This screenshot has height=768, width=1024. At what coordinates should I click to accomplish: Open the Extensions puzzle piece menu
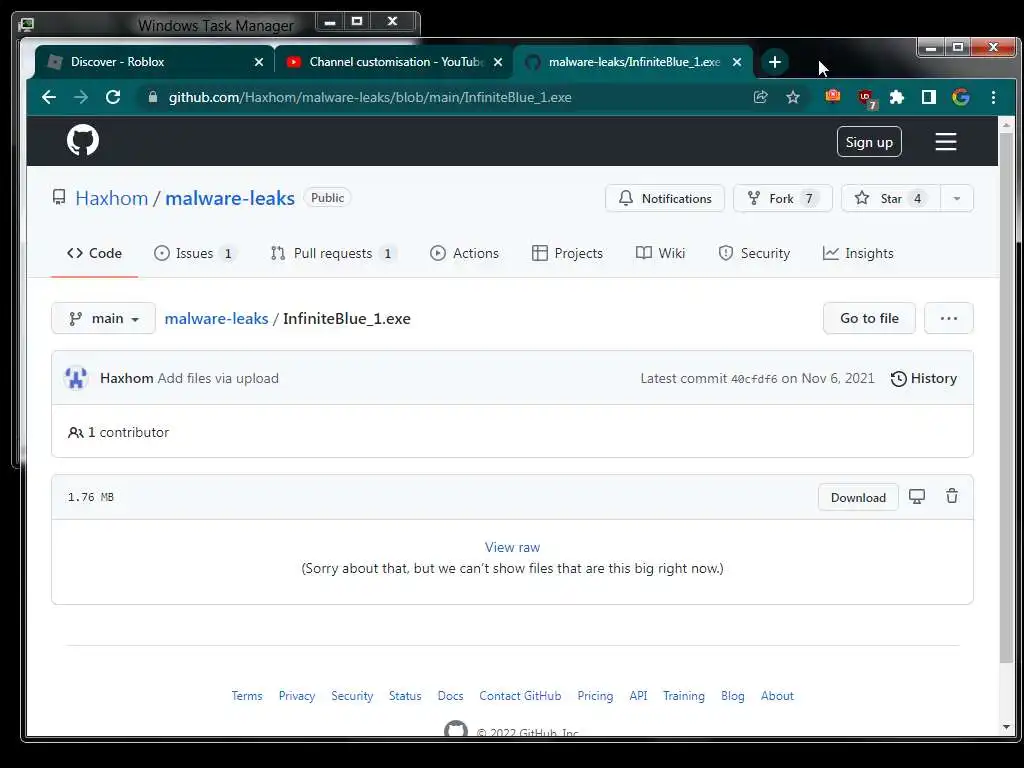click(897, 97)
